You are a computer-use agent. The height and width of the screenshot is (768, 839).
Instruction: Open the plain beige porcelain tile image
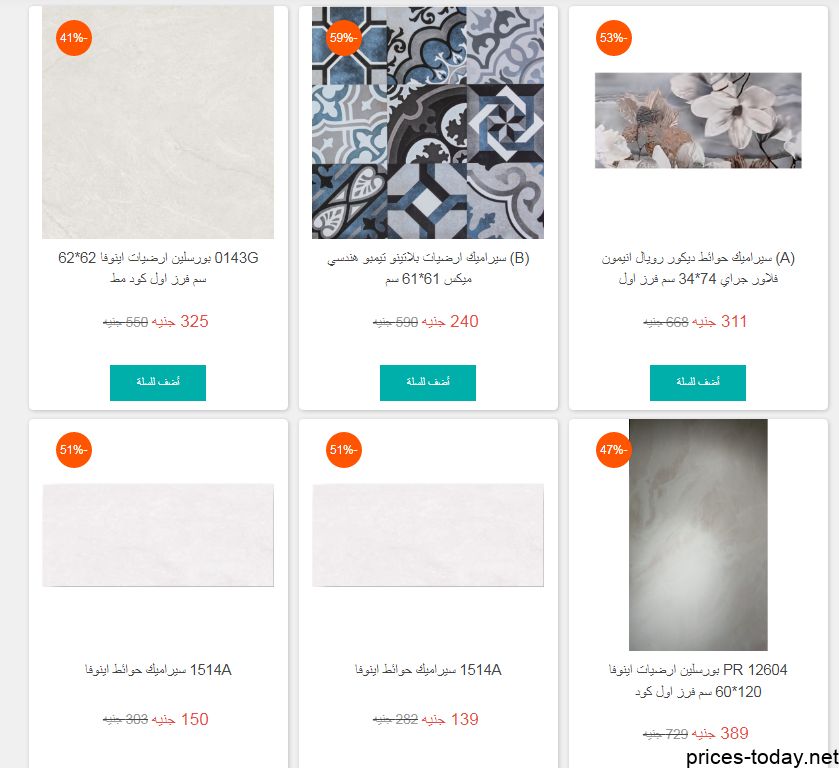point(158,123)
